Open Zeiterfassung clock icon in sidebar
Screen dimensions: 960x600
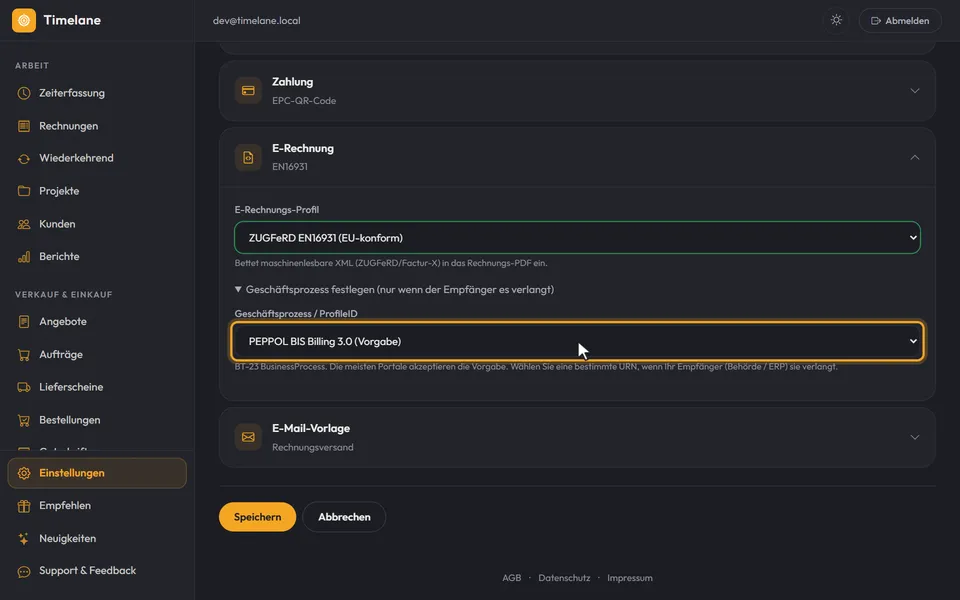[24, 93]
